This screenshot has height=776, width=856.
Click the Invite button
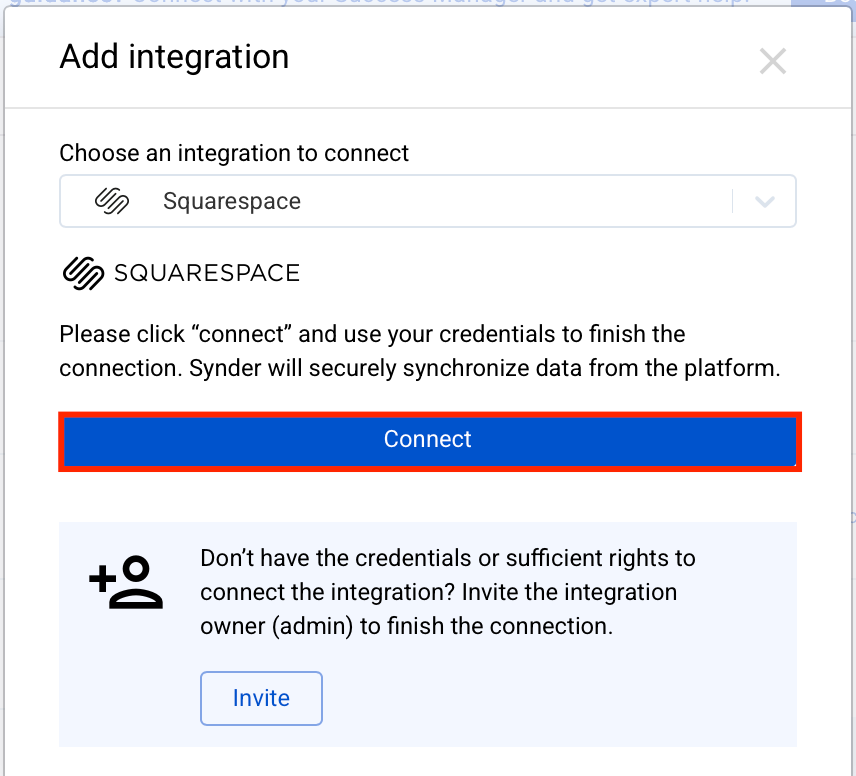(x=261, y=698)
